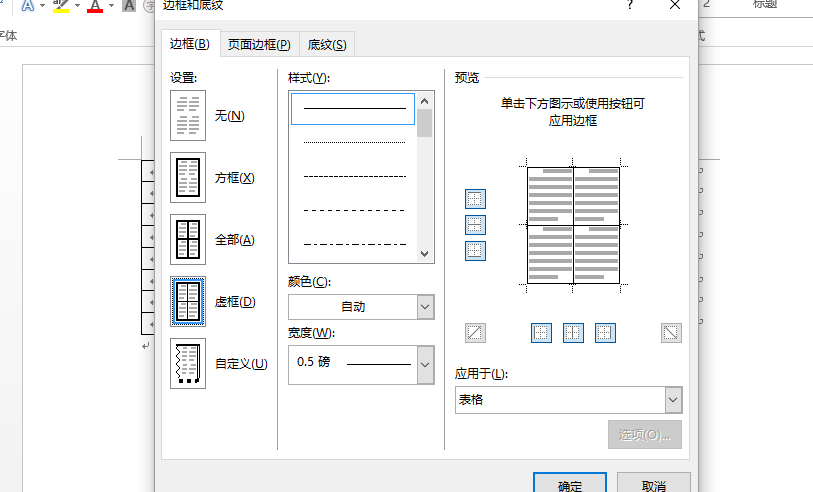Screen dimensions: 813x492
Task: Toggle the top border button in preview
Action: tap(475, 199)
